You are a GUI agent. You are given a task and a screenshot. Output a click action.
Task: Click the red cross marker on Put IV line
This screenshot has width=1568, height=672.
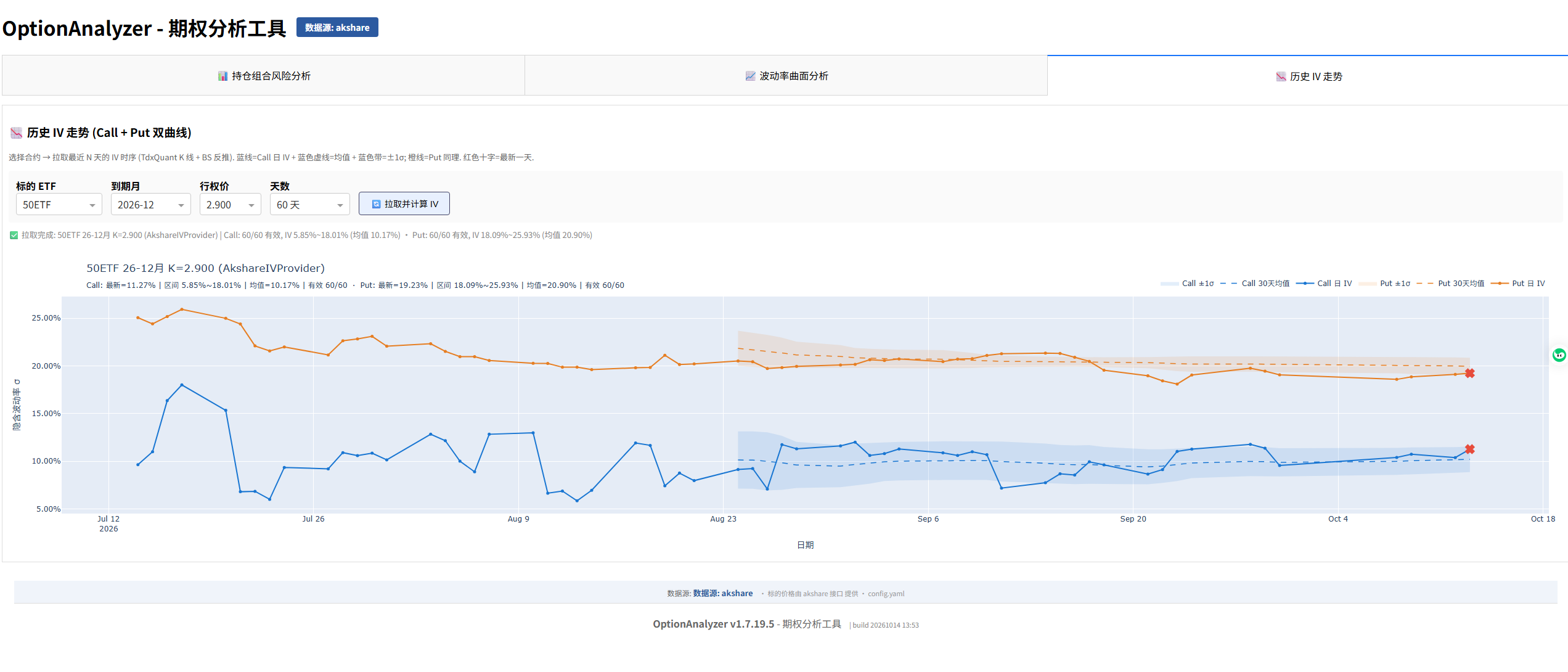(1470, 373)
